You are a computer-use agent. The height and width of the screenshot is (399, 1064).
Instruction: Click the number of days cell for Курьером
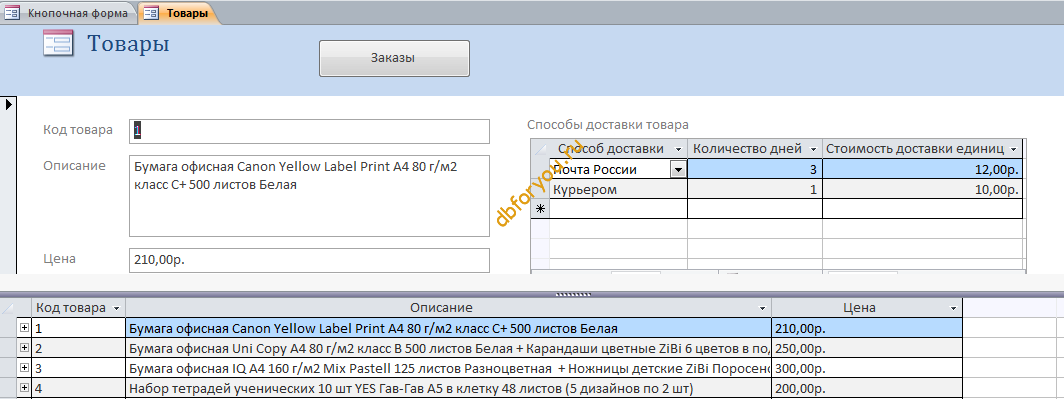point(755,189)
